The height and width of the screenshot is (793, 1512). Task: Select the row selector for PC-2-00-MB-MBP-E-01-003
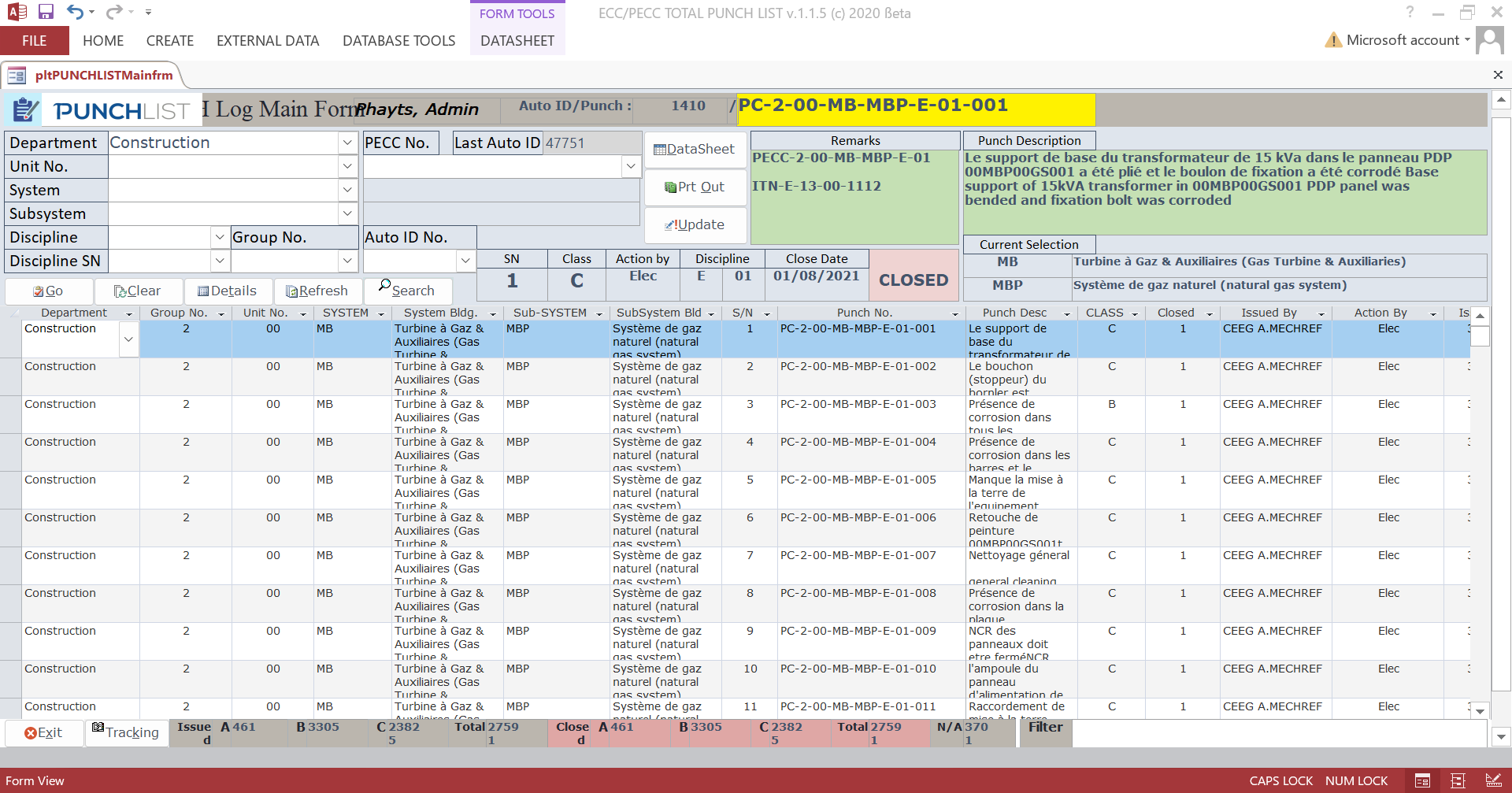click(x=11, y=415)
